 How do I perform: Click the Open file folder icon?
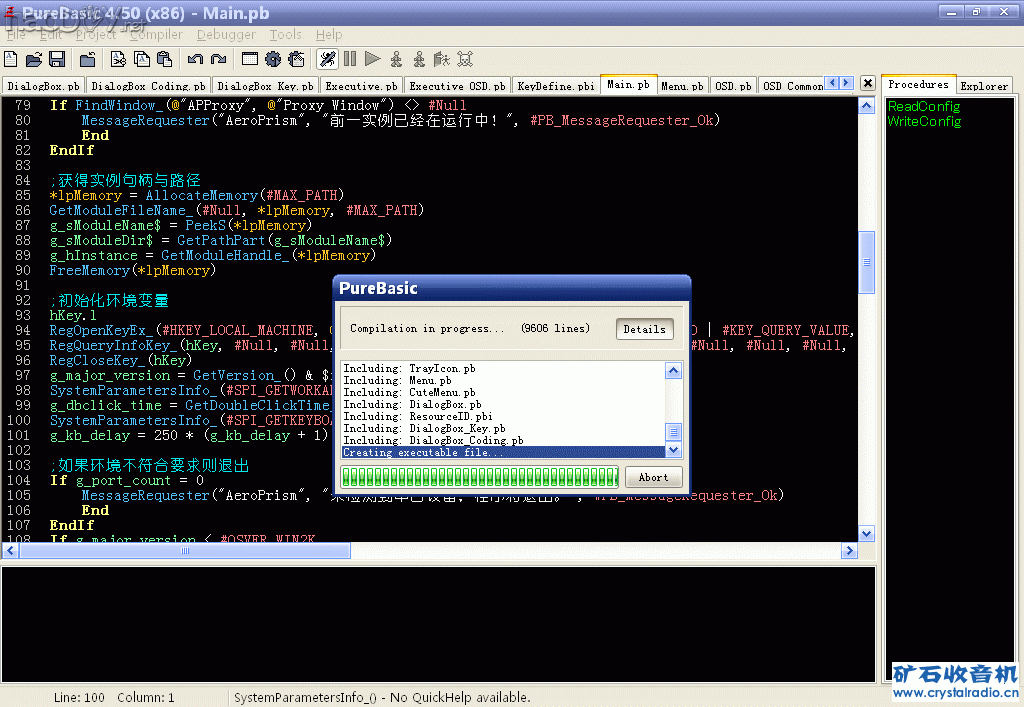[34, 60]
